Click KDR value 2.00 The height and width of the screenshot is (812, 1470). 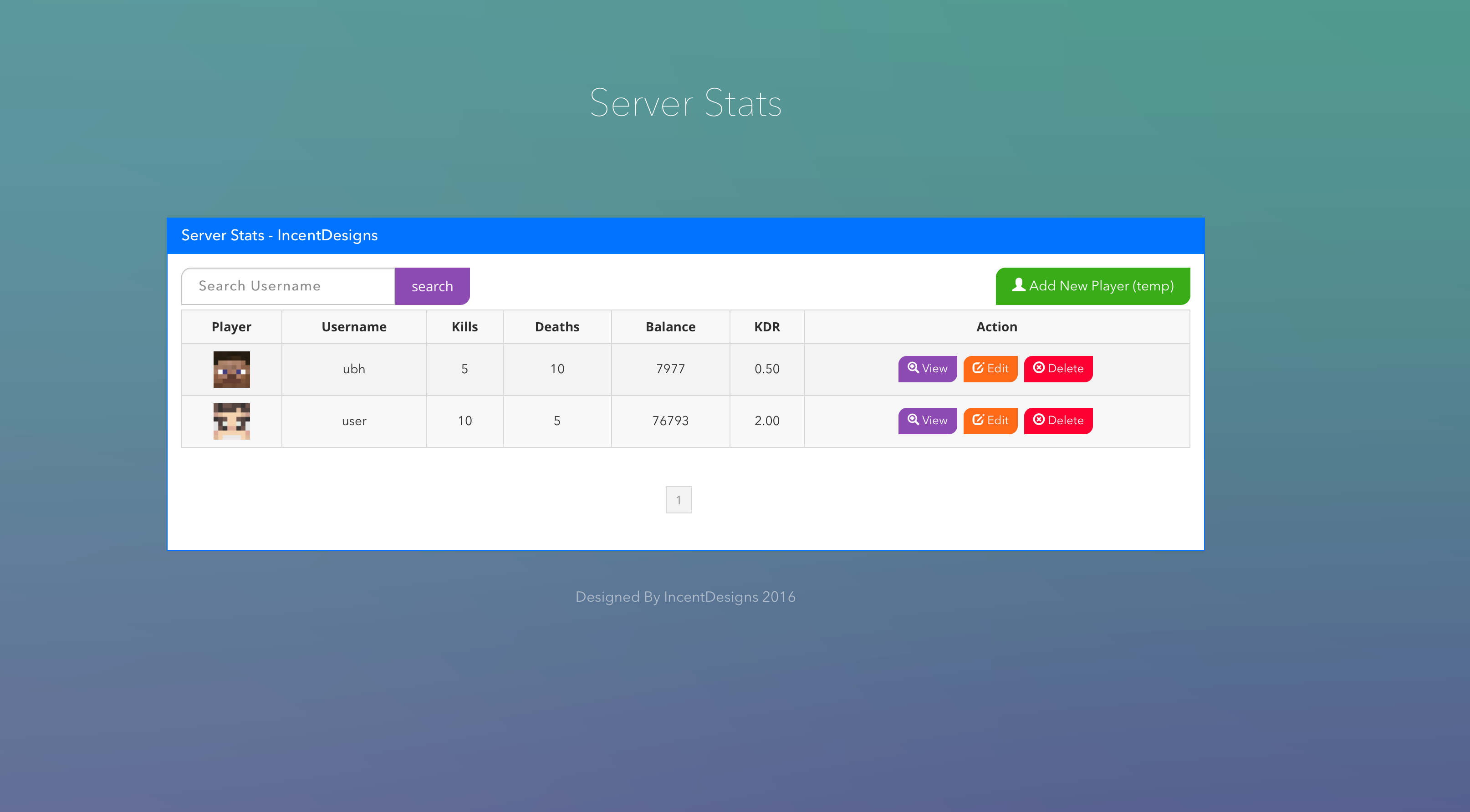767,421
